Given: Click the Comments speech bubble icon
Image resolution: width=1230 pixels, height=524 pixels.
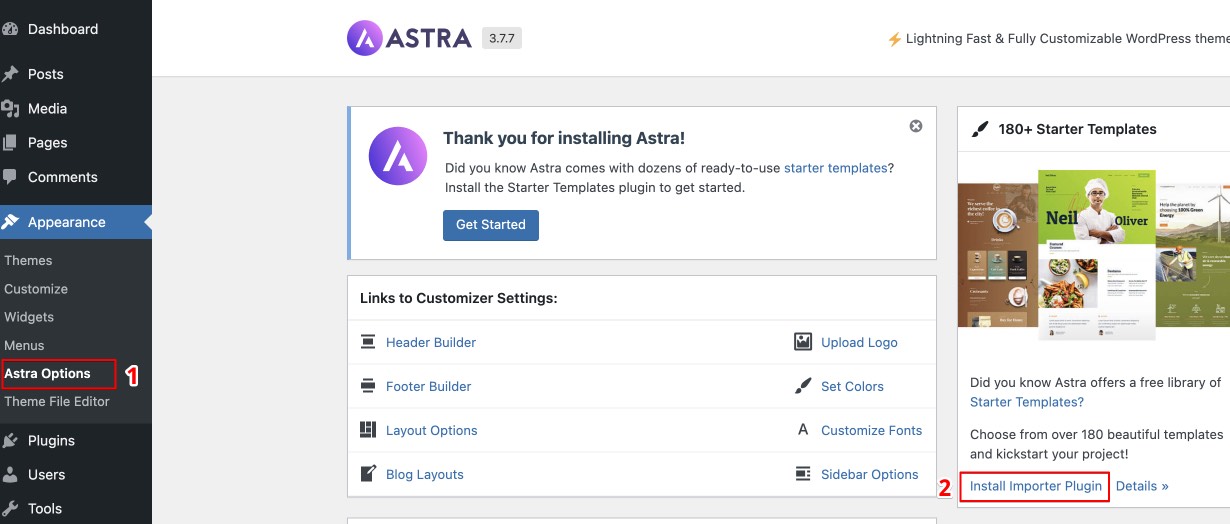Looking at the screenshot, I should point(10,177).
